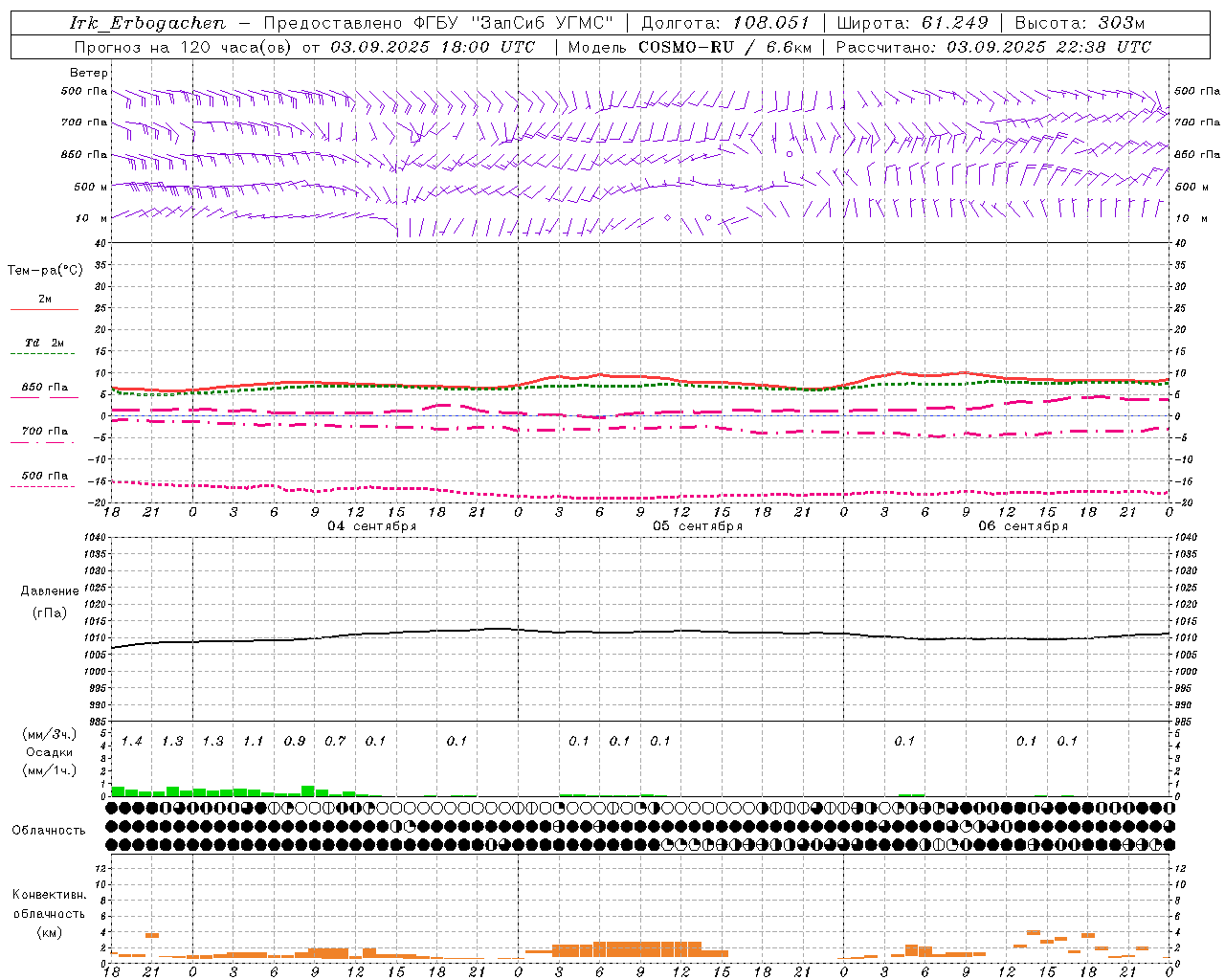1225x980 pixels.
Task: Click the 0.9 precipitation value
Action: (x=294, y=741)
